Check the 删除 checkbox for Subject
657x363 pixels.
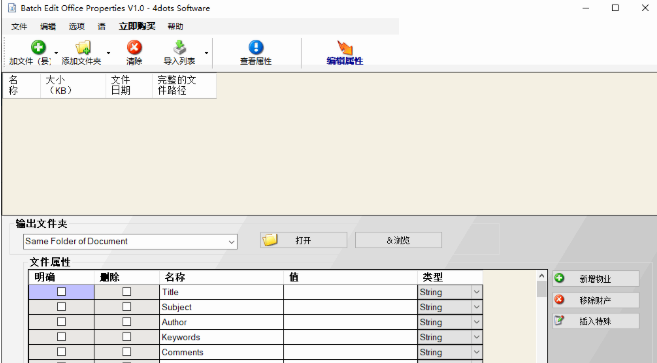pyautogui.click(x=127, y=307)
